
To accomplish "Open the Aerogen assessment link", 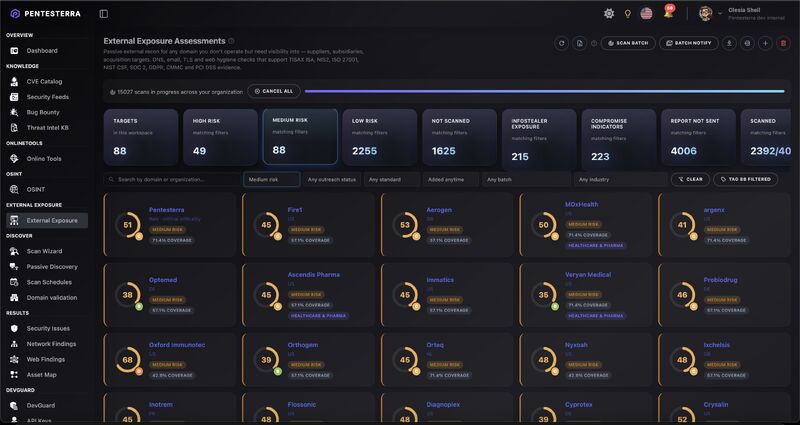I will [439, 210].
